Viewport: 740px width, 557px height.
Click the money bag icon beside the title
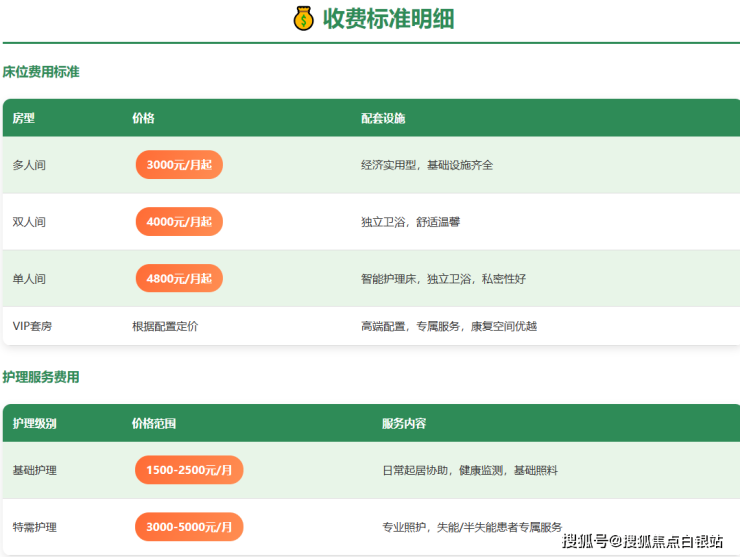(x=303, y=19)
